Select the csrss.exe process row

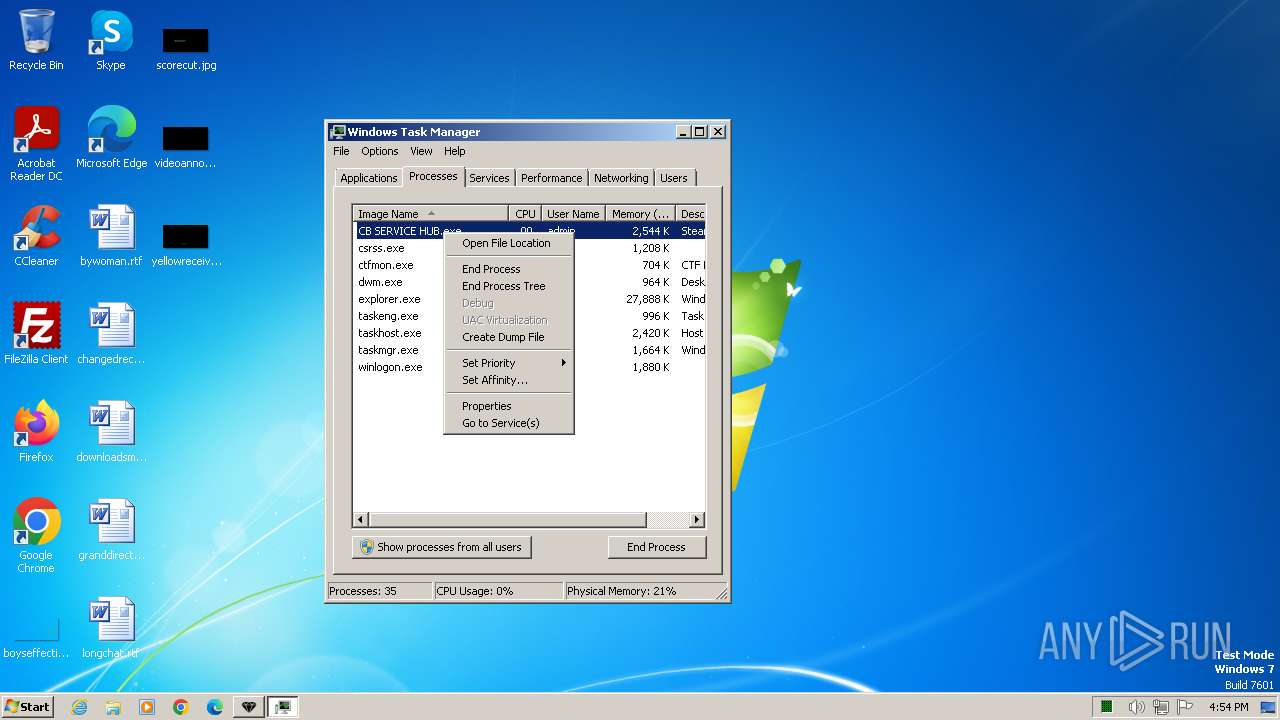coord(530,248)
